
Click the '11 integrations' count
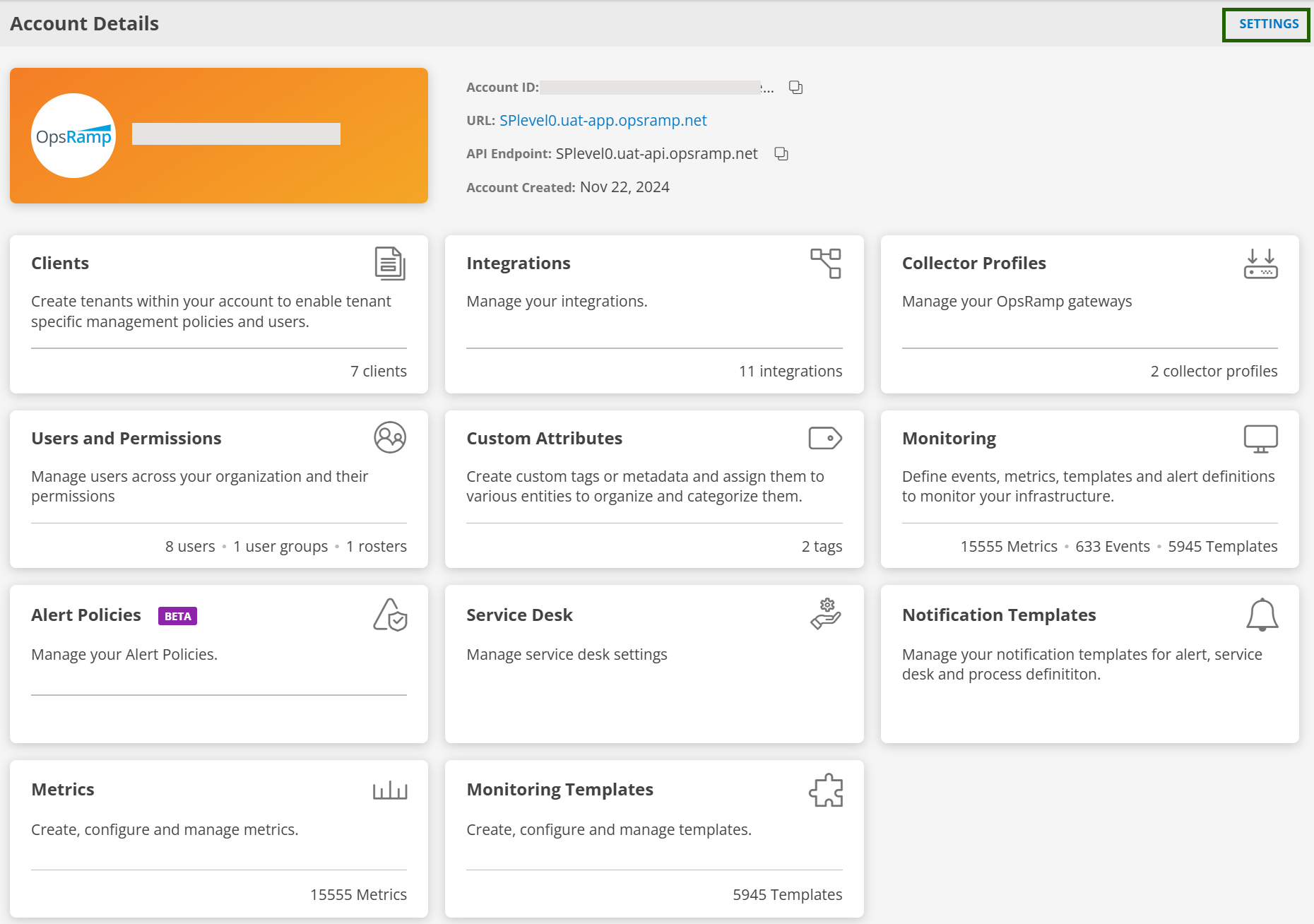(x=791, y=372)
